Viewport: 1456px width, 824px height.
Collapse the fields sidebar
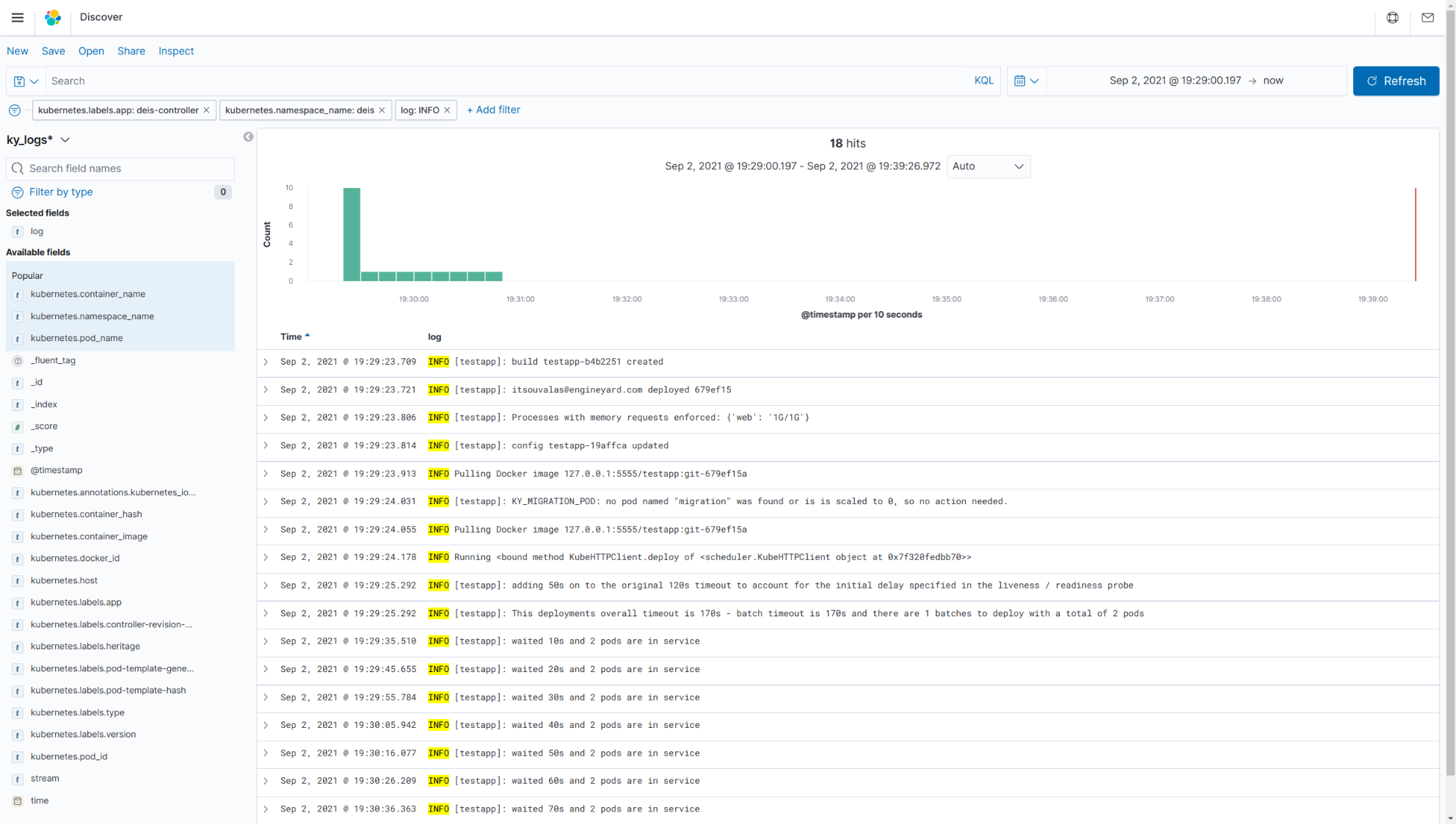pos(248,137)
